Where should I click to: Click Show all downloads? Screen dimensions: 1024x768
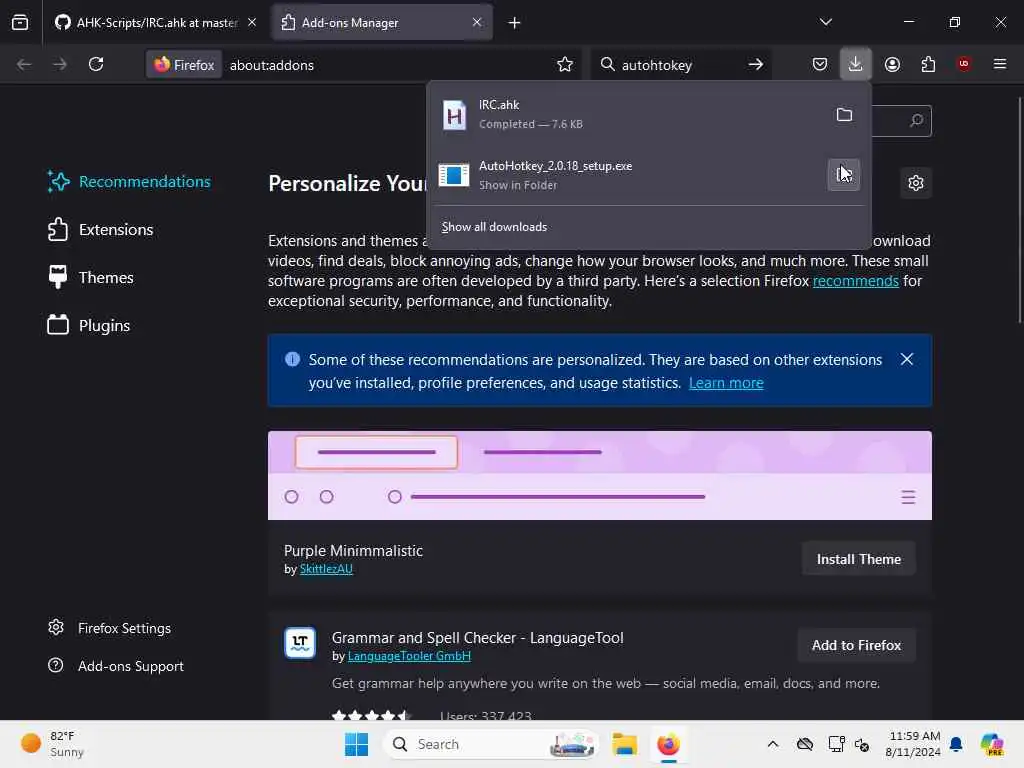(494, 227)
